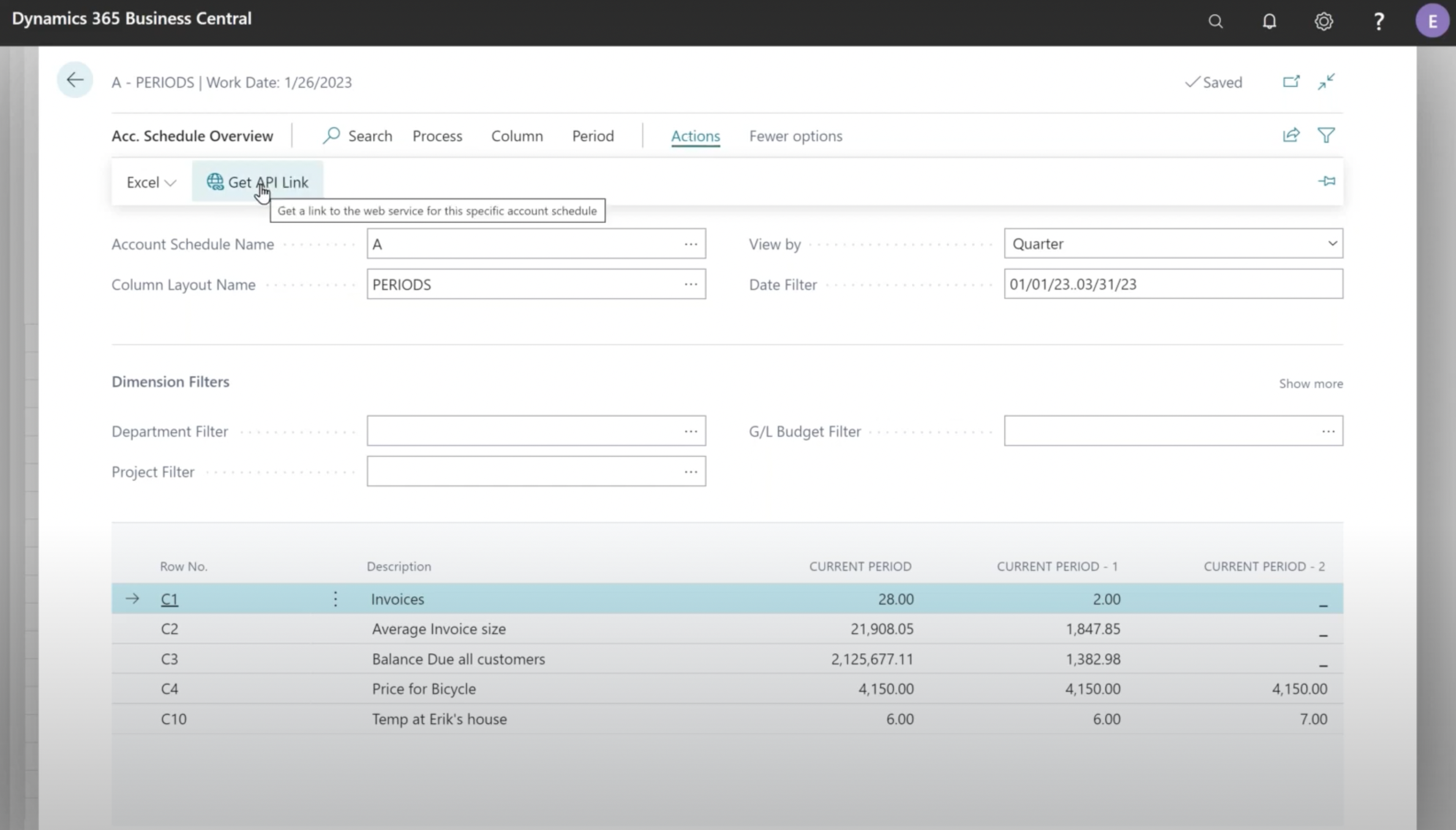Click Show more in Dimension Filters
Viewport: 1456px width, 830px height.
pos(1311,384)
